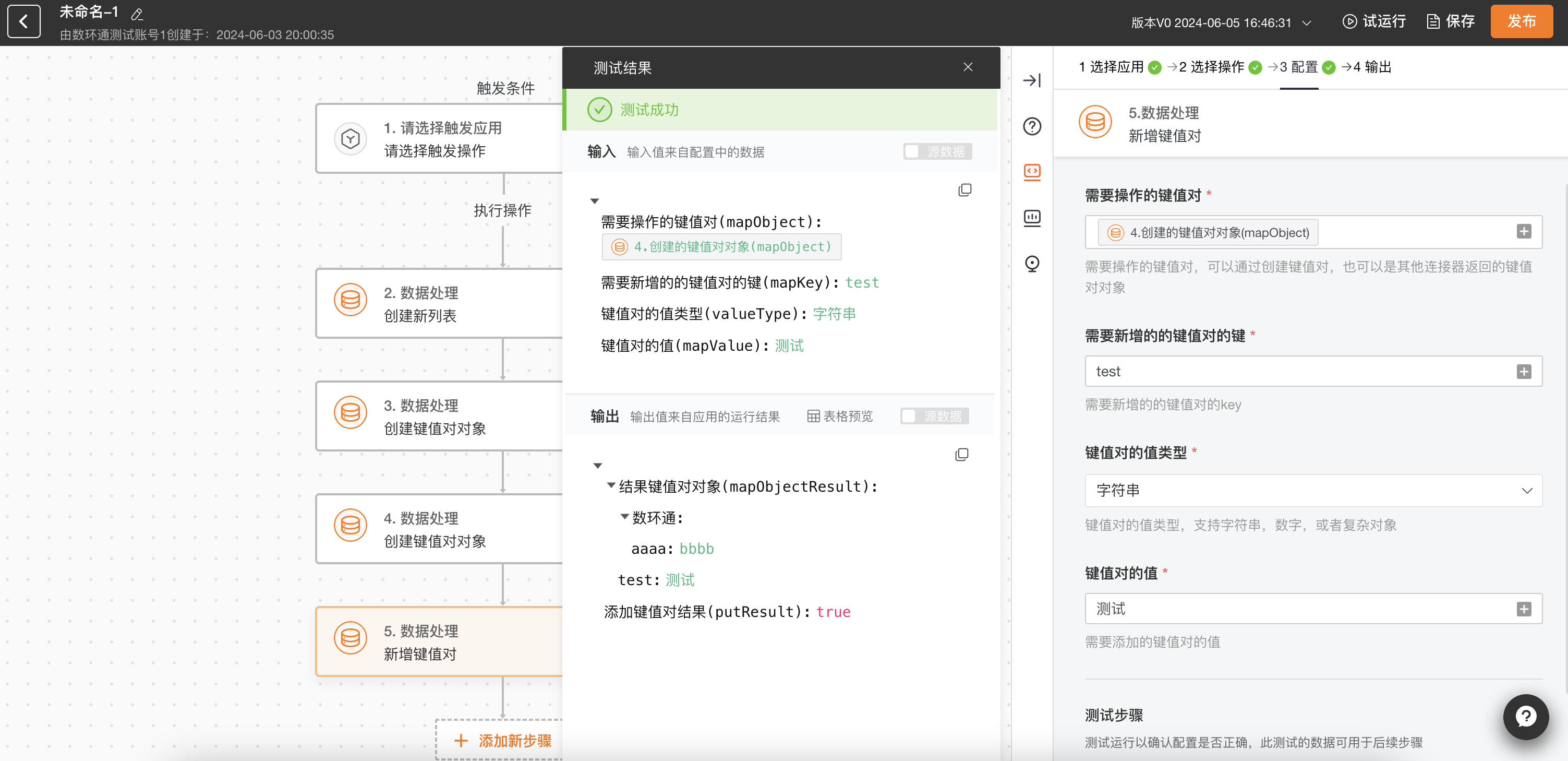Collapse the mapObjectResult node

coord(611,485)
